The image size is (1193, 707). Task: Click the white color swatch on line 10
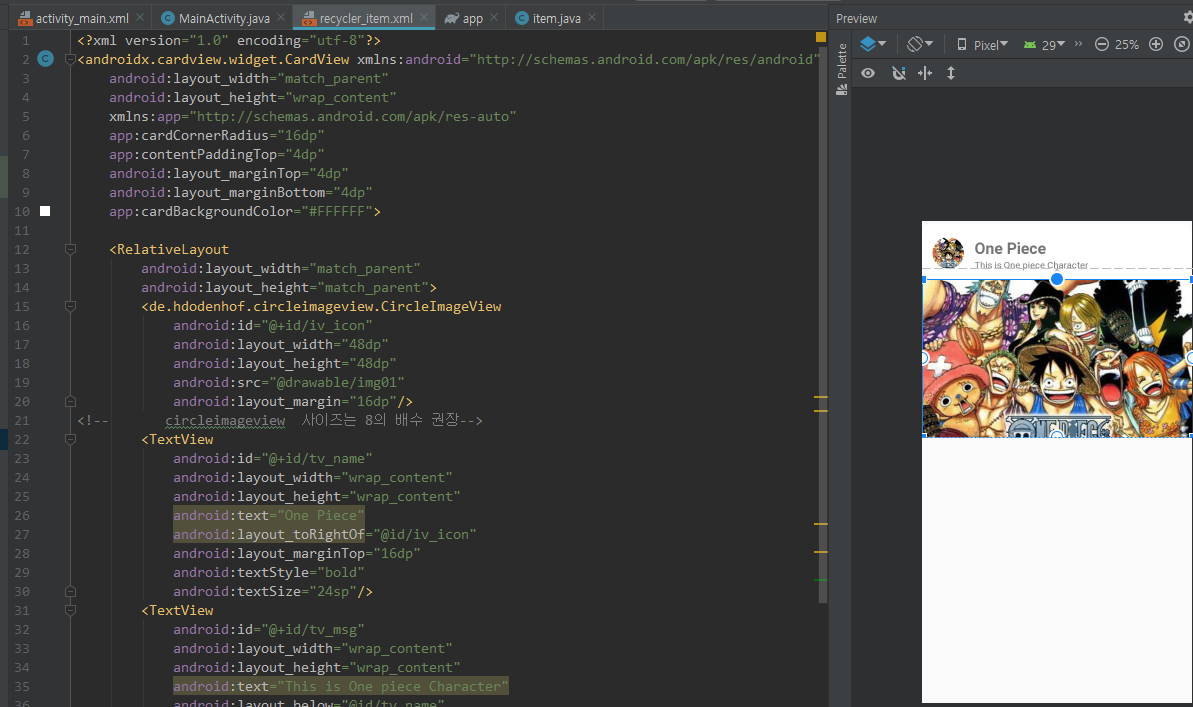pyautogui.click(x=45, y=211)
